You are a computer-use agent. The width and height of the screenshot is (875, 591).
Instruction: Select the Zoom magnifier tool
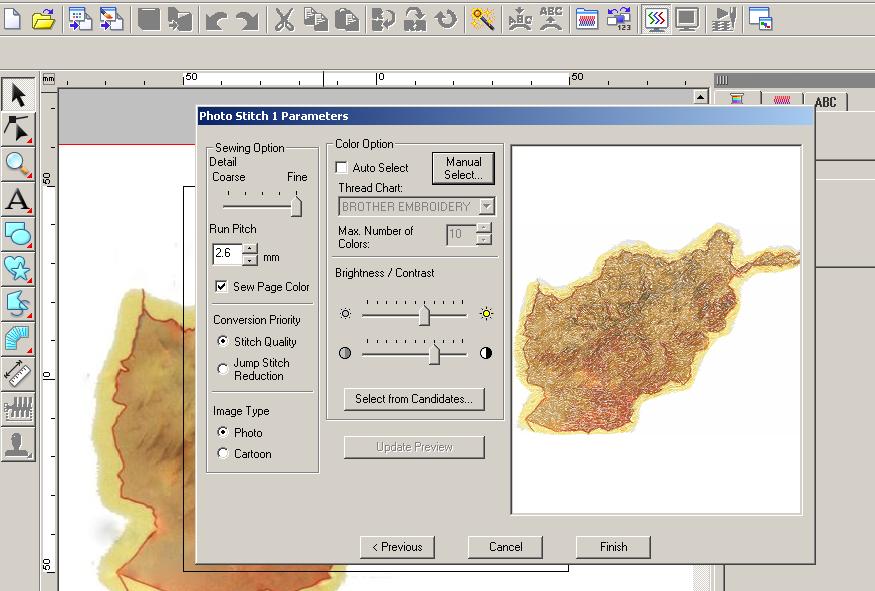[x=17, y=164]
